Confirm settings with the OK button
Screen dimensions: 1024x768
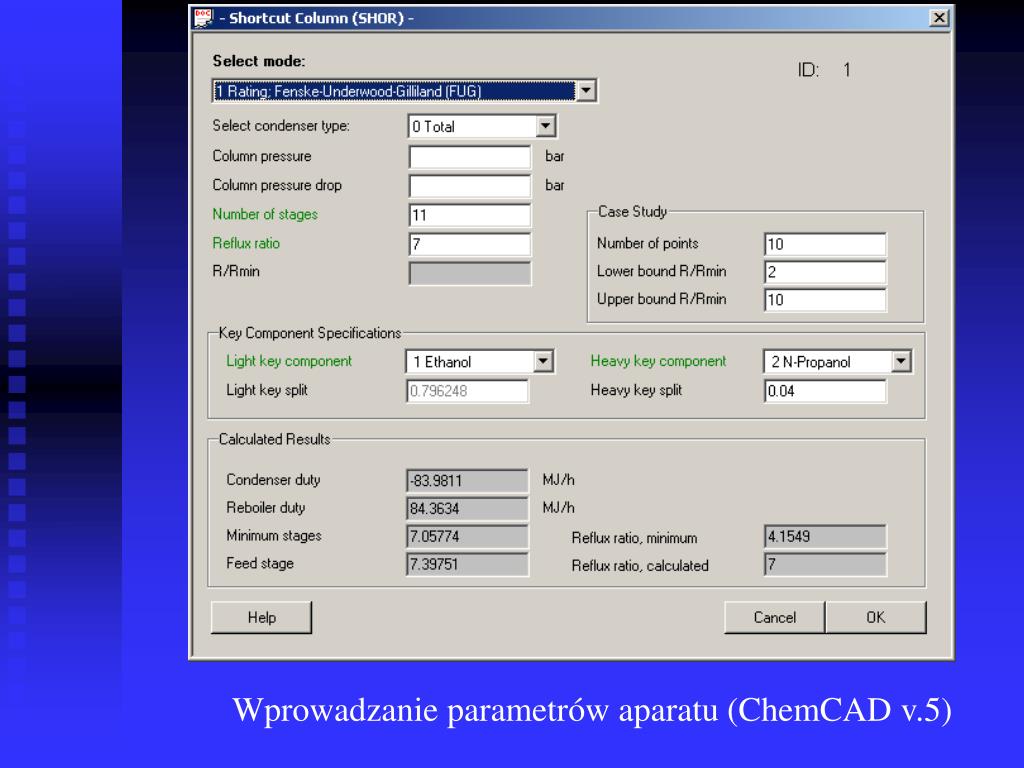click(x=876, y=618)
